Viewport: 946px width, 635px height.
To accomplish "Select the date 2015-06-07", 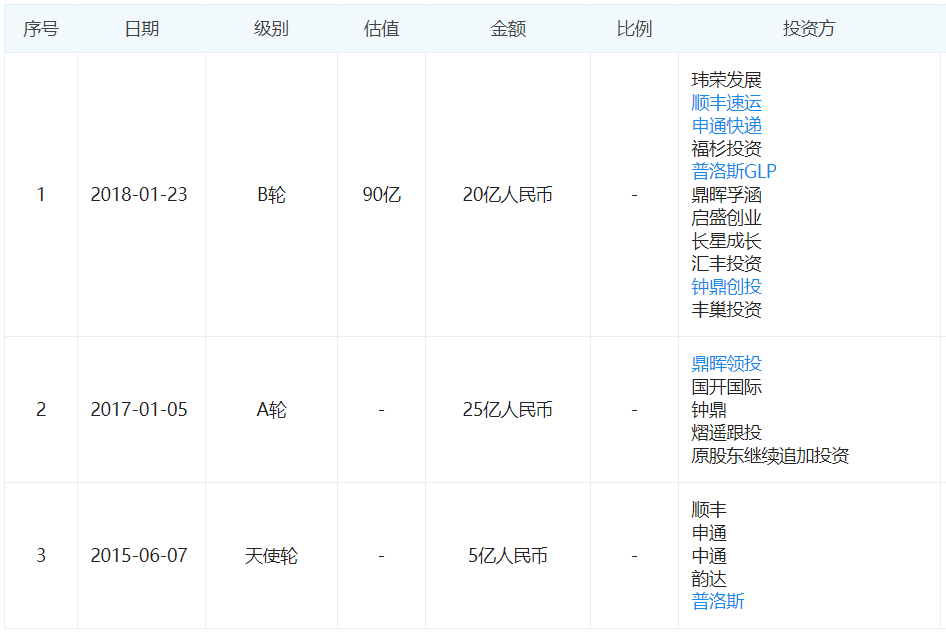I will [139, 555].
